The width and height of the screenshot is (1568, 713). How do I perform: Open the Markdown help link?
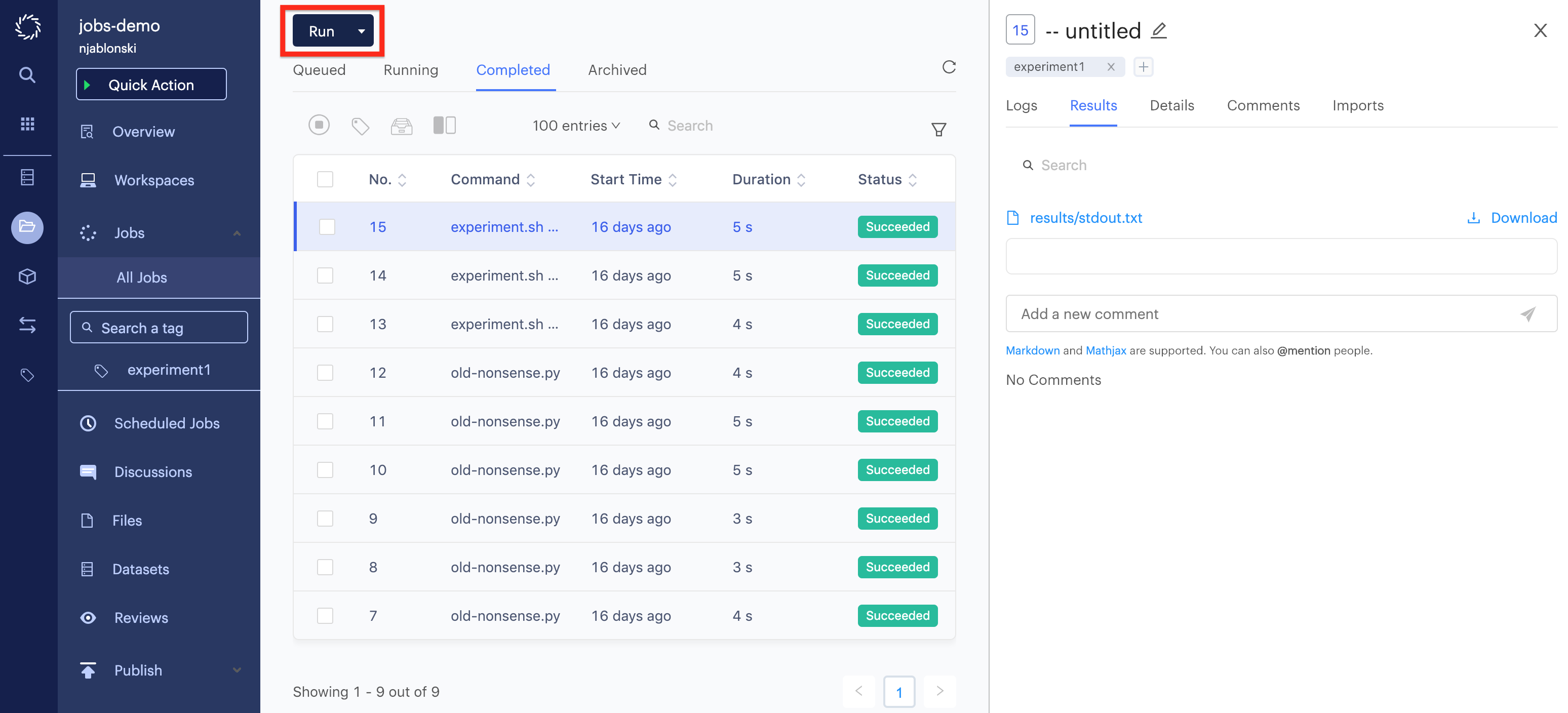coord(1032,351)
